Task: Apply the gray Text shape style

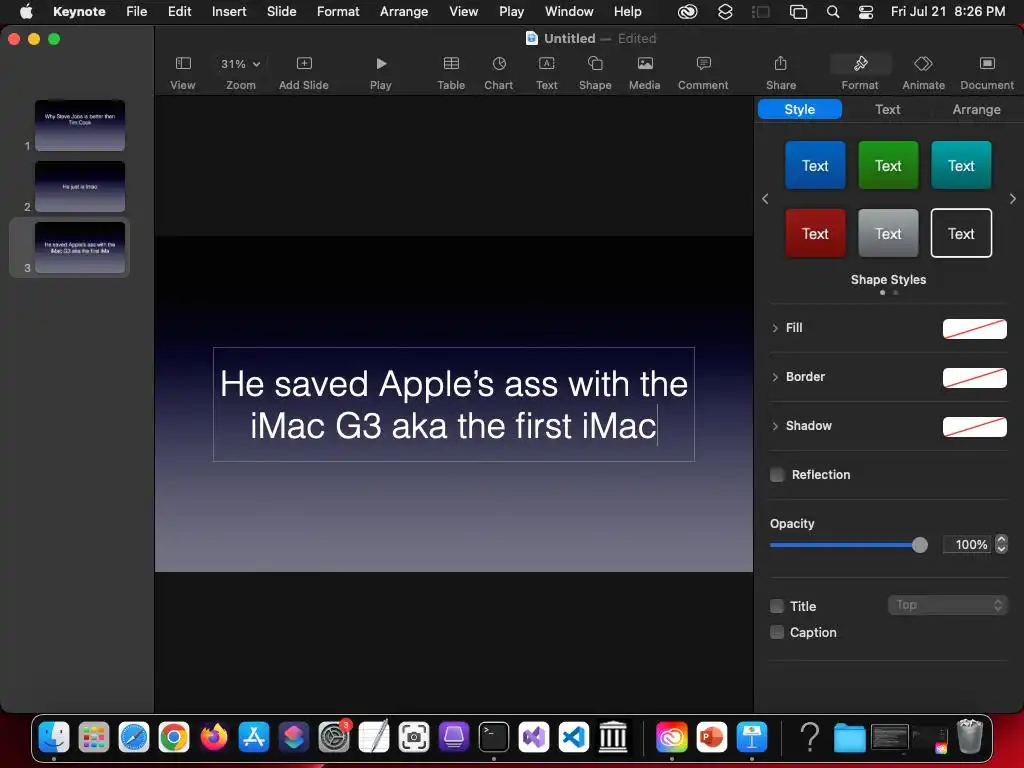Action: click(x=888, y=233)
